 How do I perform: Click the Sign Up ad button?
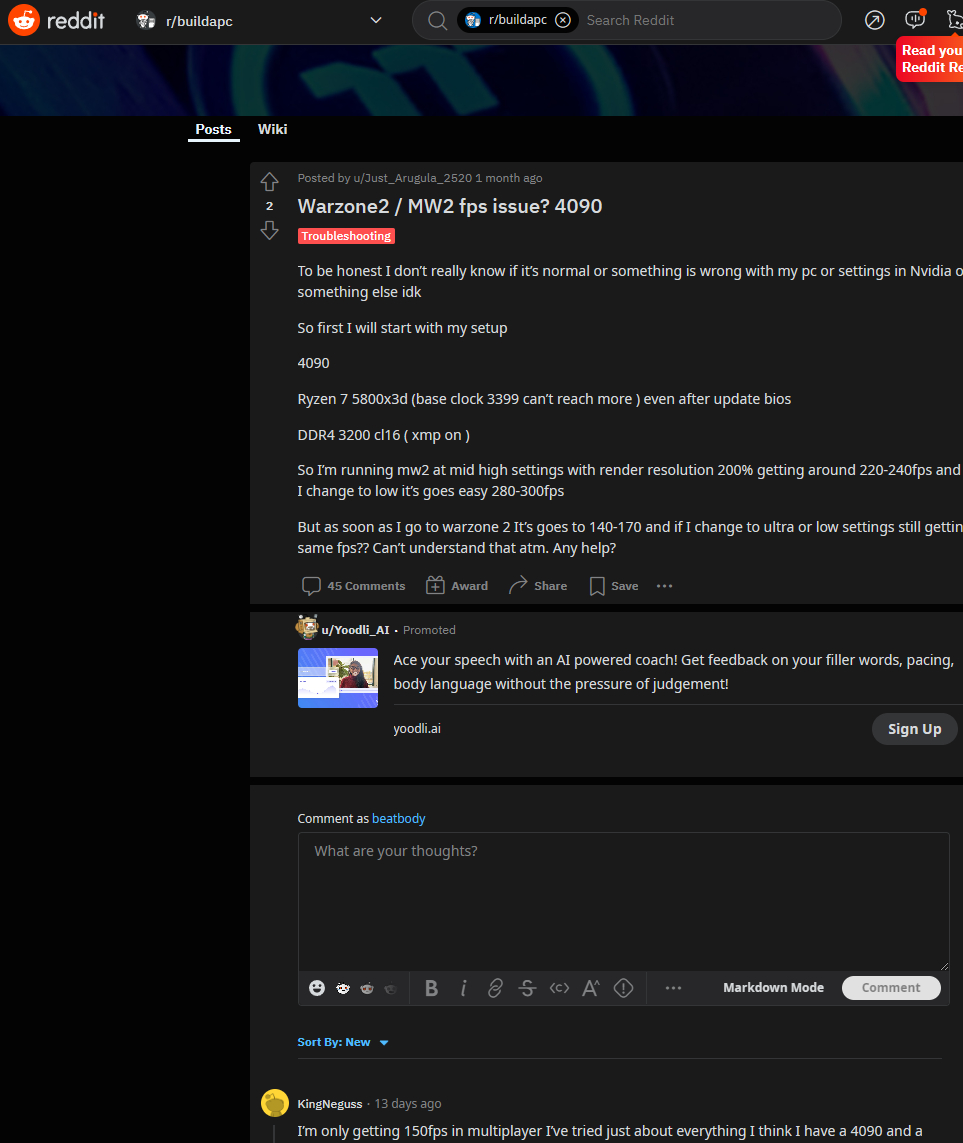coord(914,729)
